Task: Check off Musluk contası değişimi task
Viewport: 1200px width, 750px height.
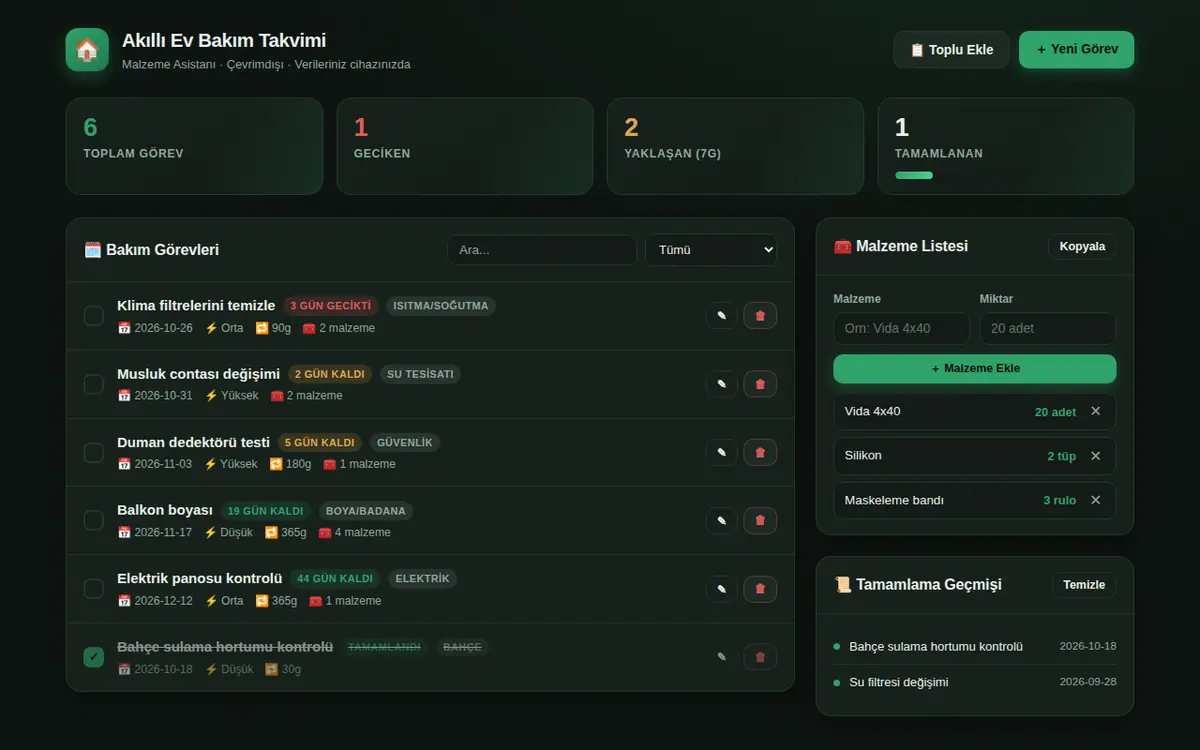Action: coord(94,384)
